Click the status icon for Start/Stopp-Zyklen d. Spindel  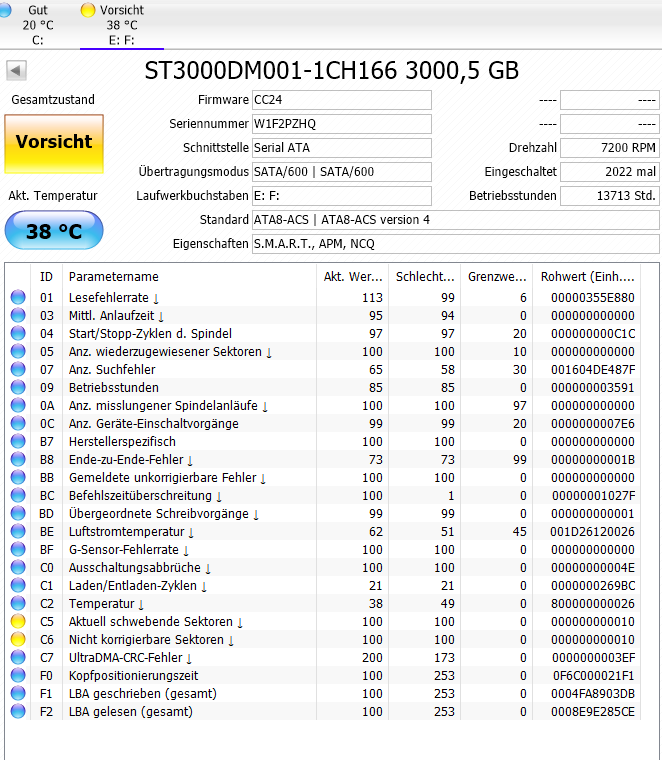(18, 333)
